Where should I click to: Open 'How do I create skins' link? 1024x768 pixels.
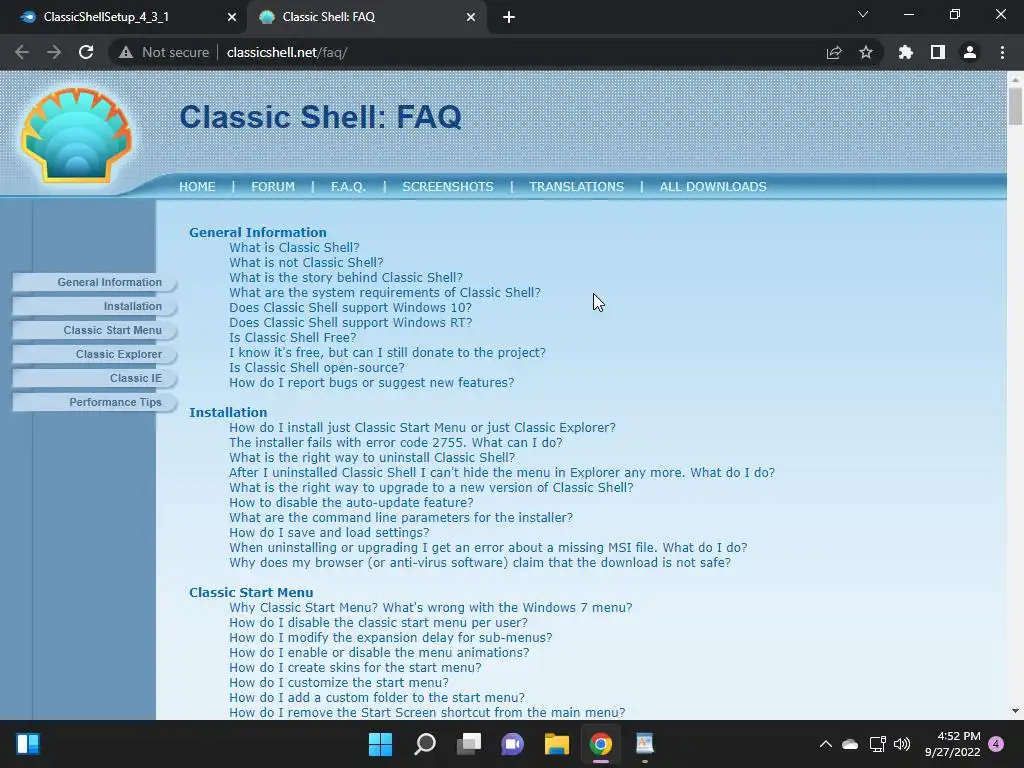(355, 668)
